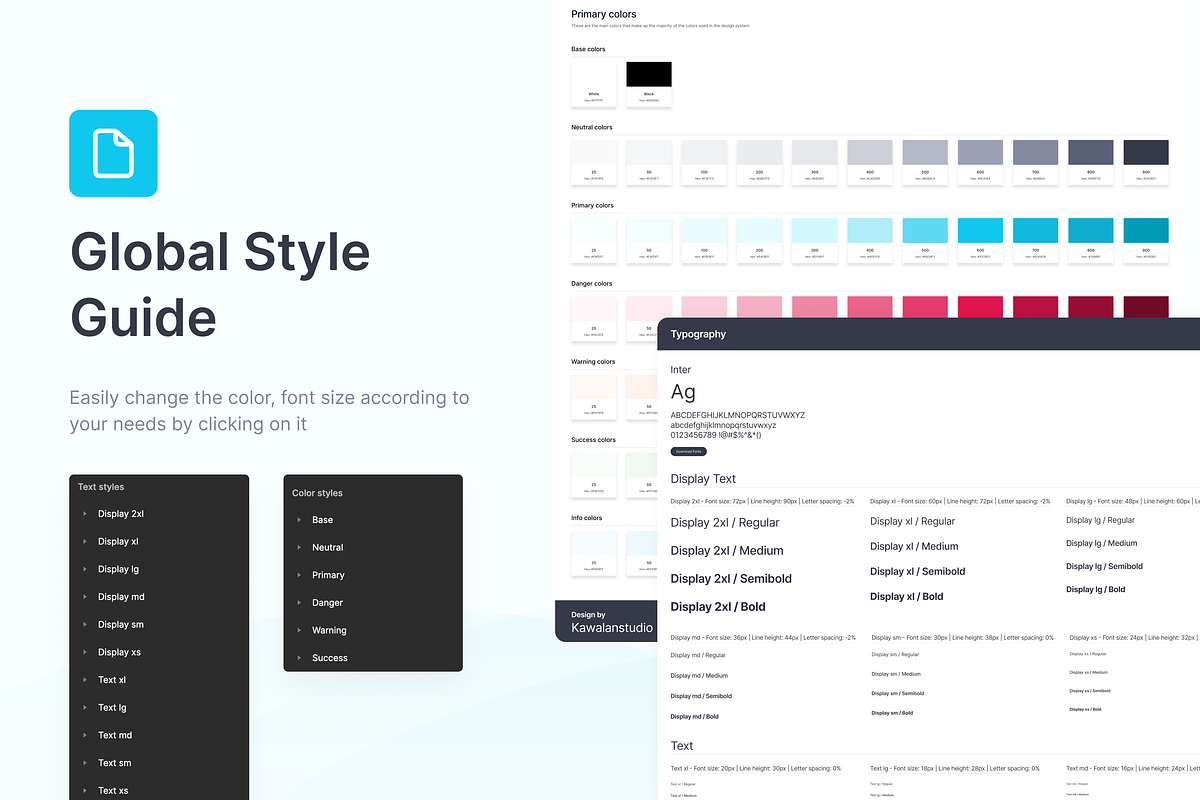Expand the Base color style group
Viewport: 1200px width, 800px height.
click(x=299, y=520)
